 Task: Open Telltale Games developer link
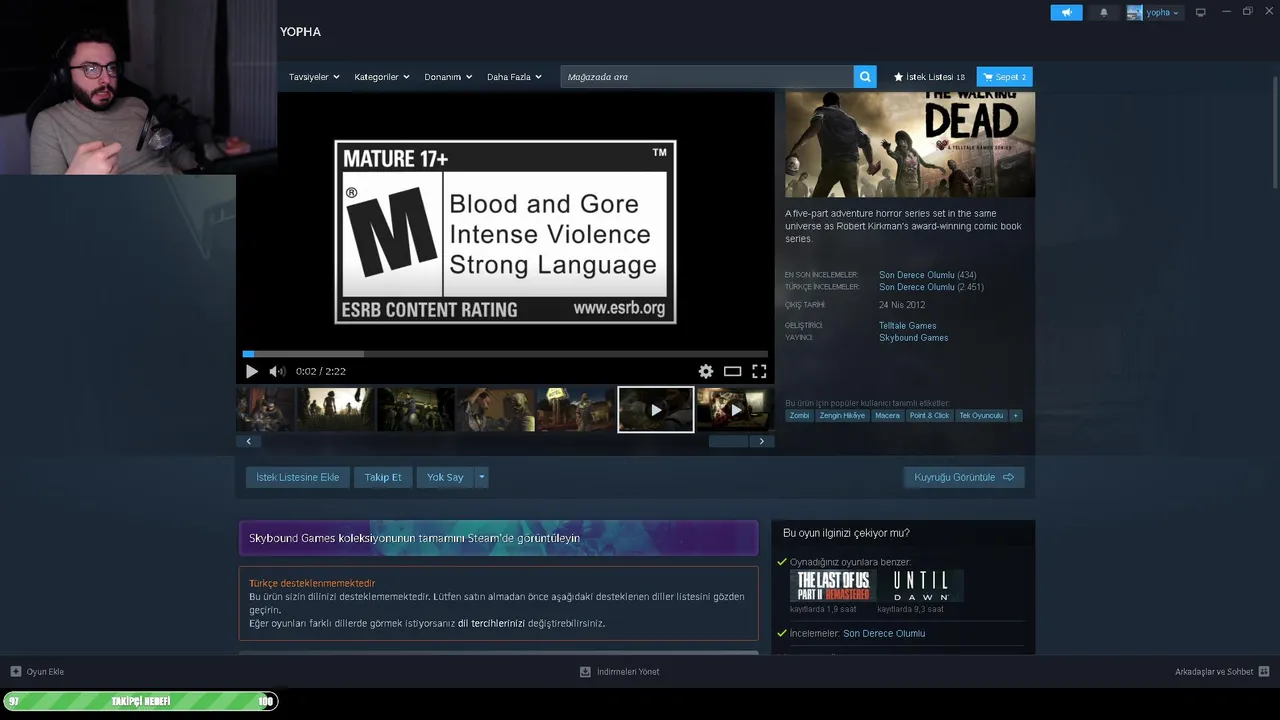[908, 326]
